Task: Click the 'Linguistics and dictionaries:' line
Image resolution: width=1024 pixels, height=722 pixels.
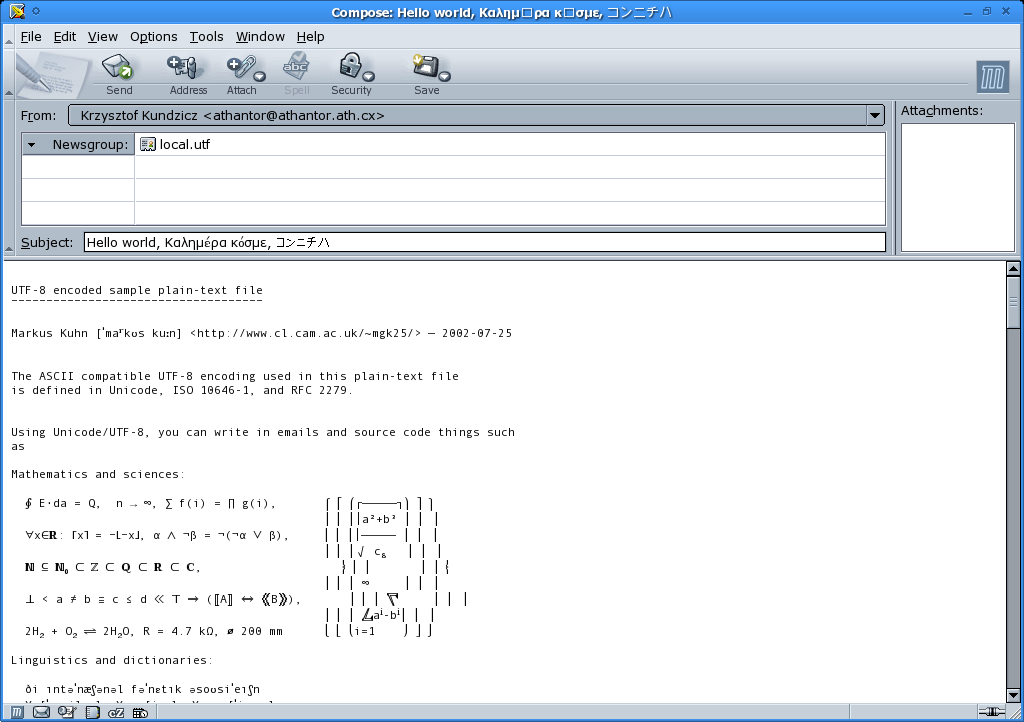Action: pyautogui.click(x=112, y=660)
